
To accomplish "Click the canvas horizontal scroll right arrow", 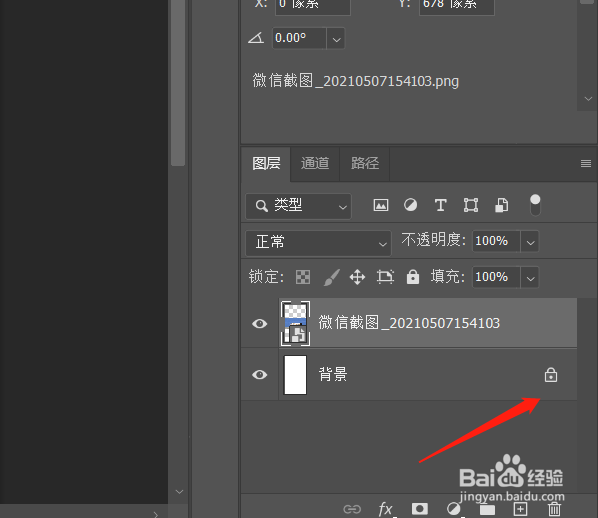I will pos(156,514).
